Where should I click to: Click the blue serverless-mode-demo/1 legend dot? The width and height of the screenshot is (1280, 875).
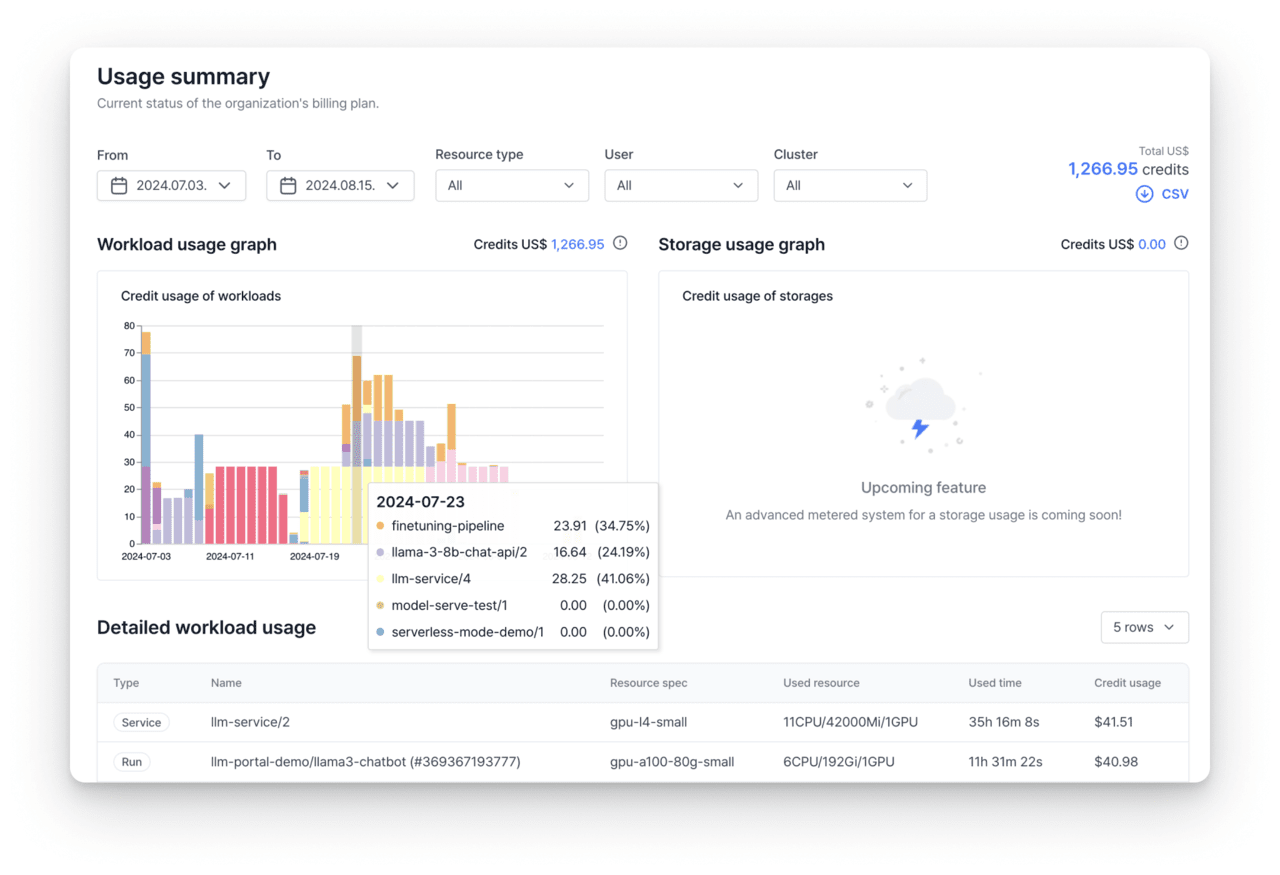[380, 632]
